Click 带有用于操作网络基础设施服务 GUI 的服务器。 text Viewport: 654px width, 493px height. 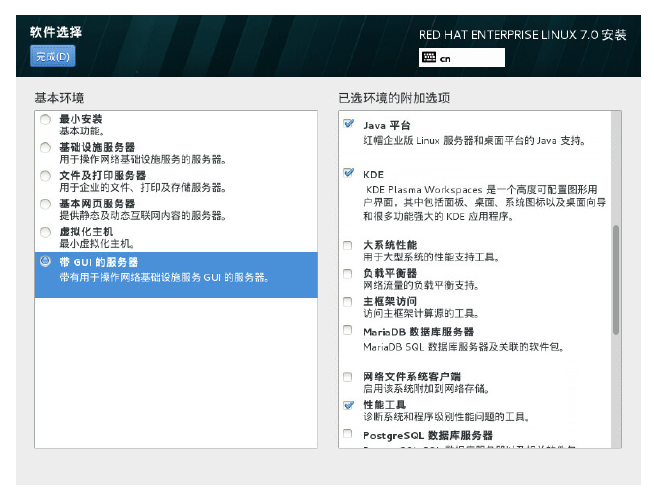coord(164,277)
